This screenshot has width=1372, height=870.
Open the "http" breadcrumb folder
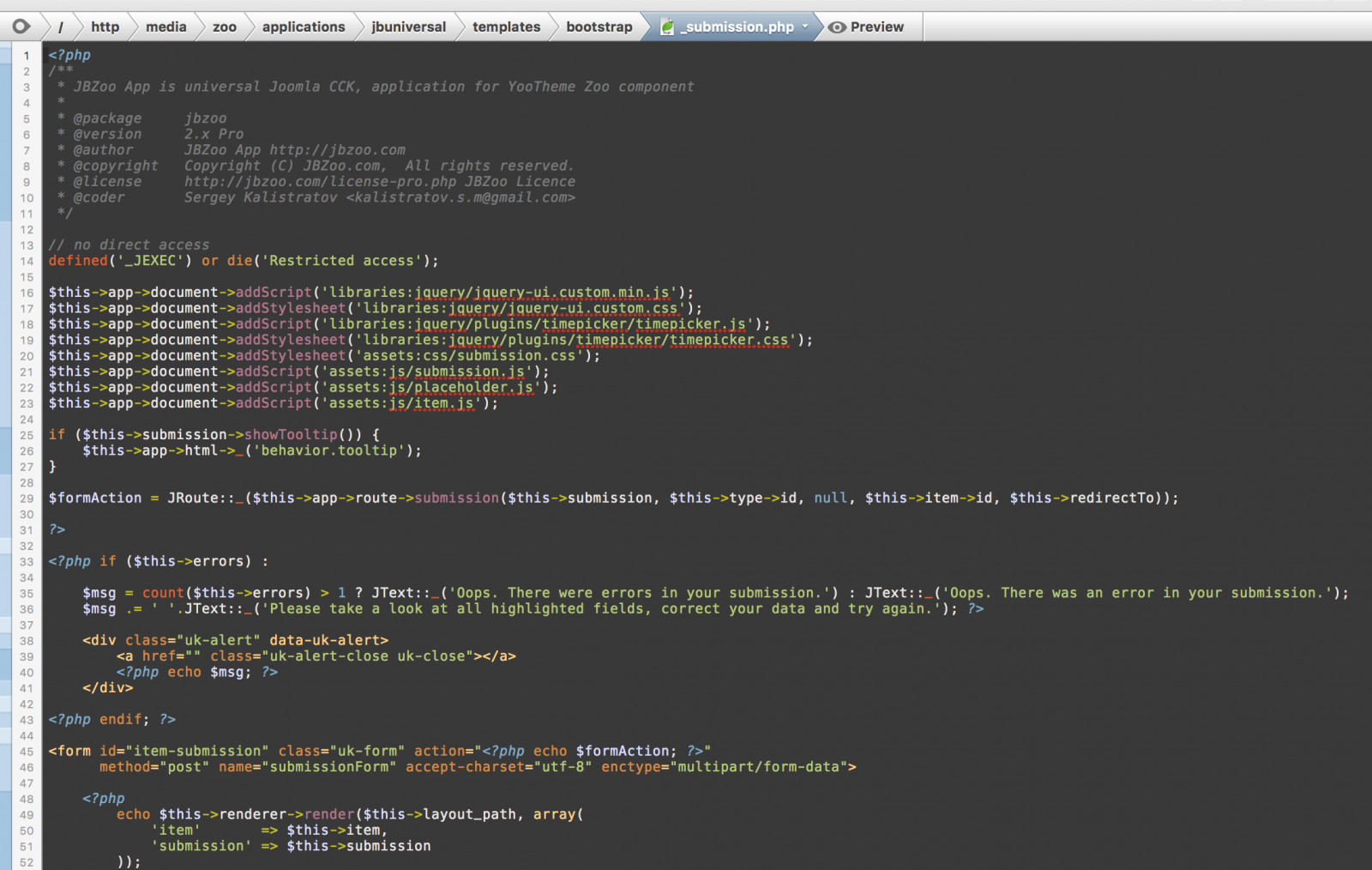point(105,27)
